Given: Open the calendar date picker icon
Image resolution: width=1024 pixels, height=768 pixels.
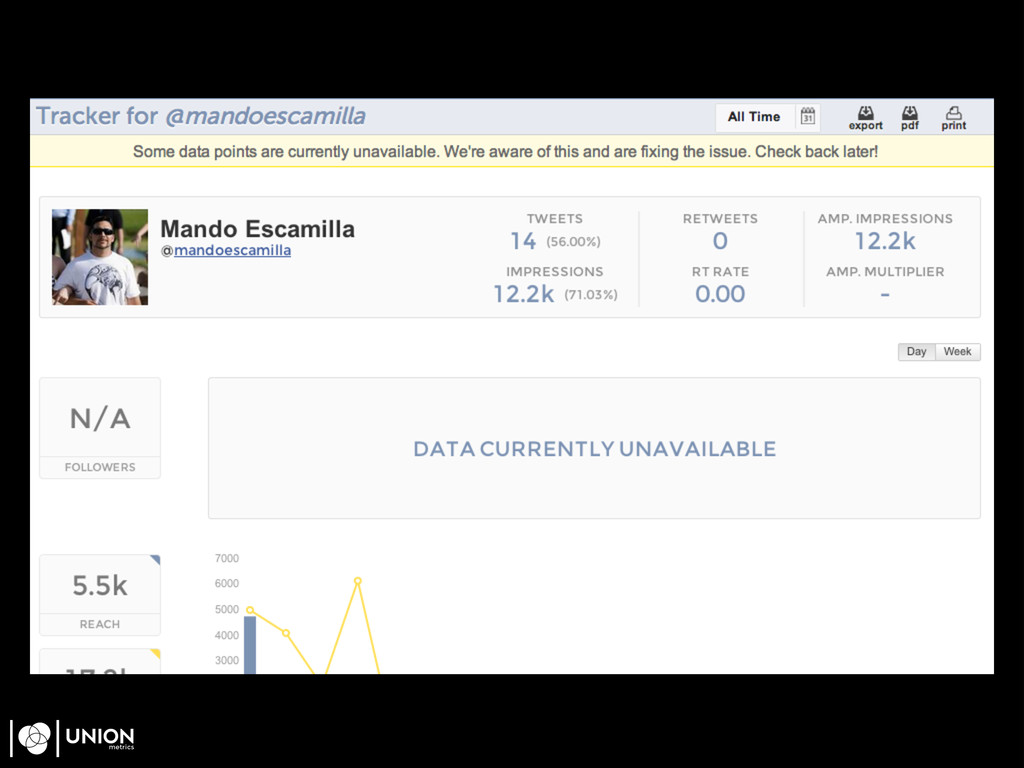Looking at the screenshot, I should coord(807,117).
